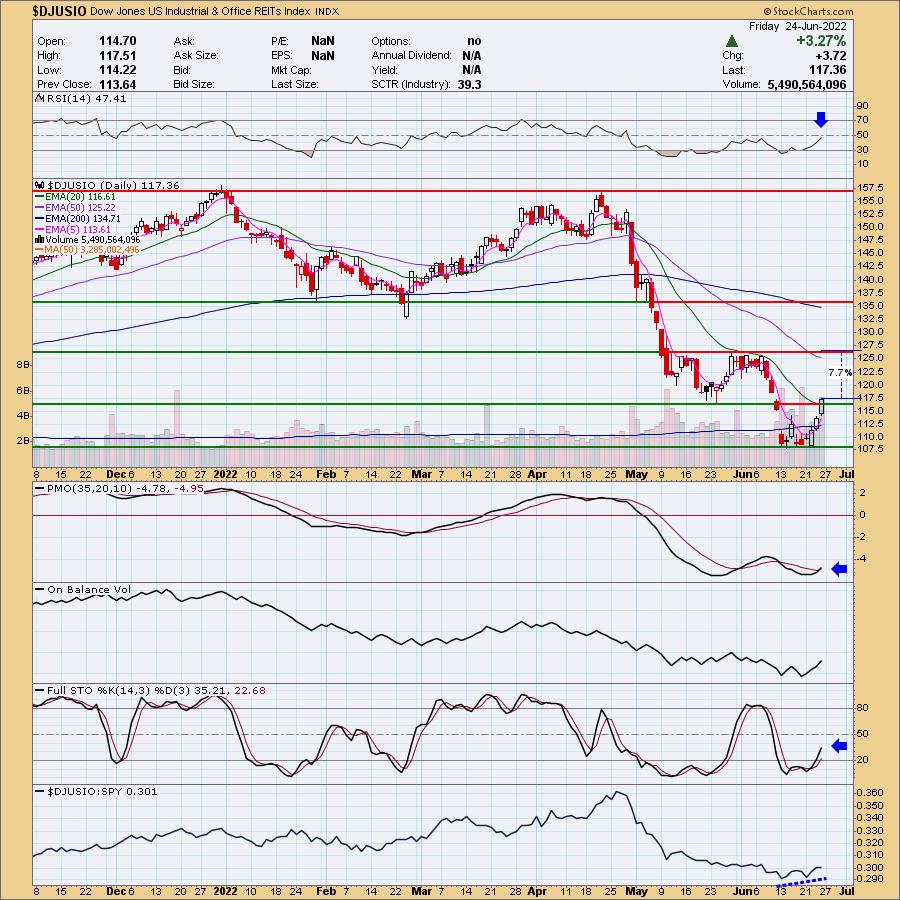
Task: Click the 157.5 price axis label
Action: (x=870, y=188)
